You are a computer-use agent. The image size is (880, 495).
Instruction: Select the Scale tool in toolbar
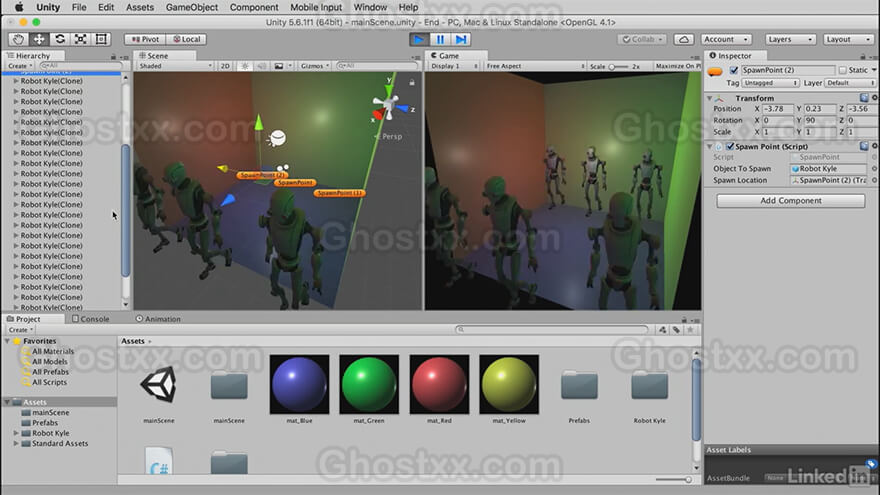click(80, 39)
